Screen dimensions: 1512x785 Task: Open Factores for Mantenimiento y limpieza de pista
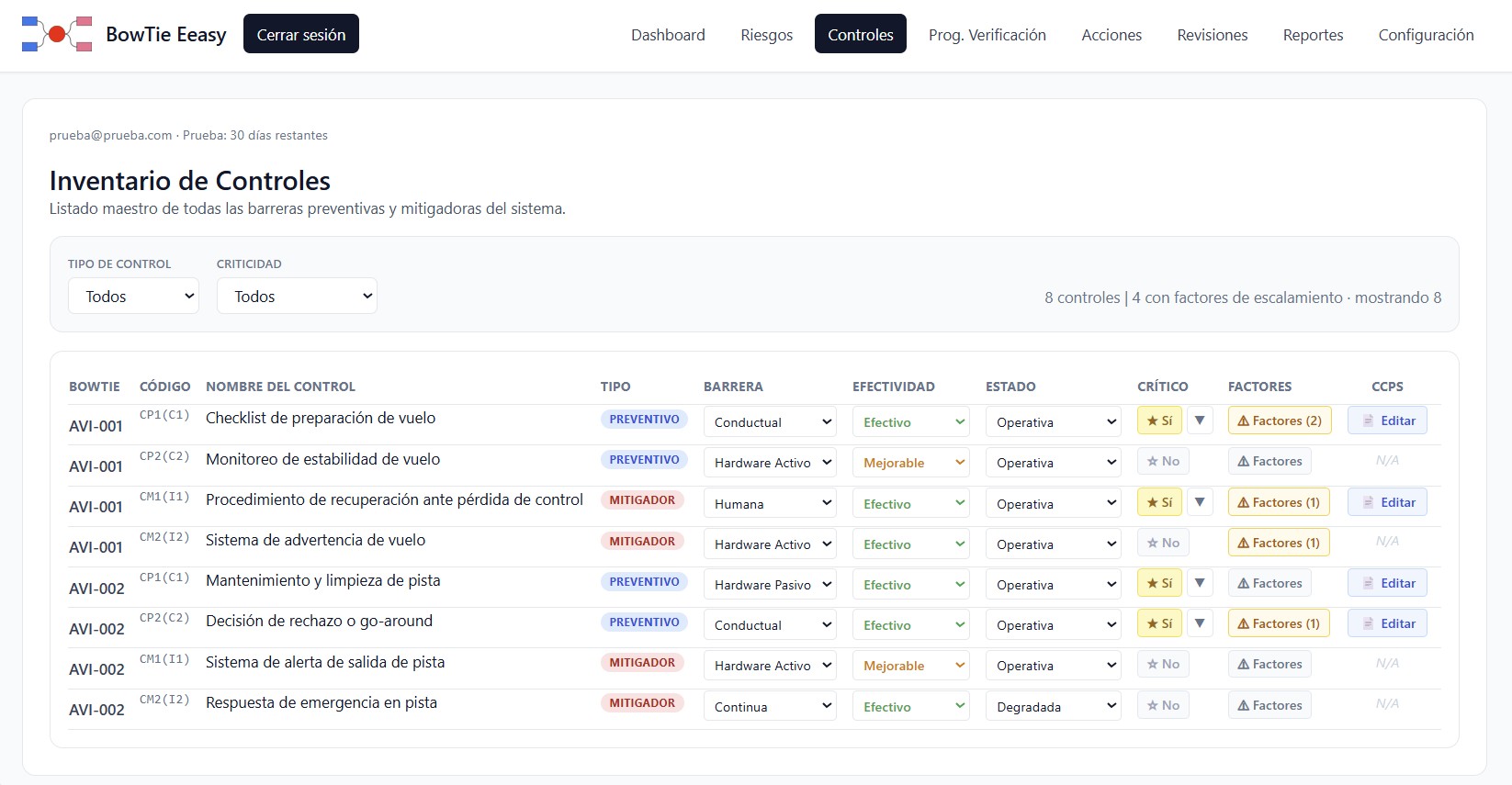[1269, 583]
